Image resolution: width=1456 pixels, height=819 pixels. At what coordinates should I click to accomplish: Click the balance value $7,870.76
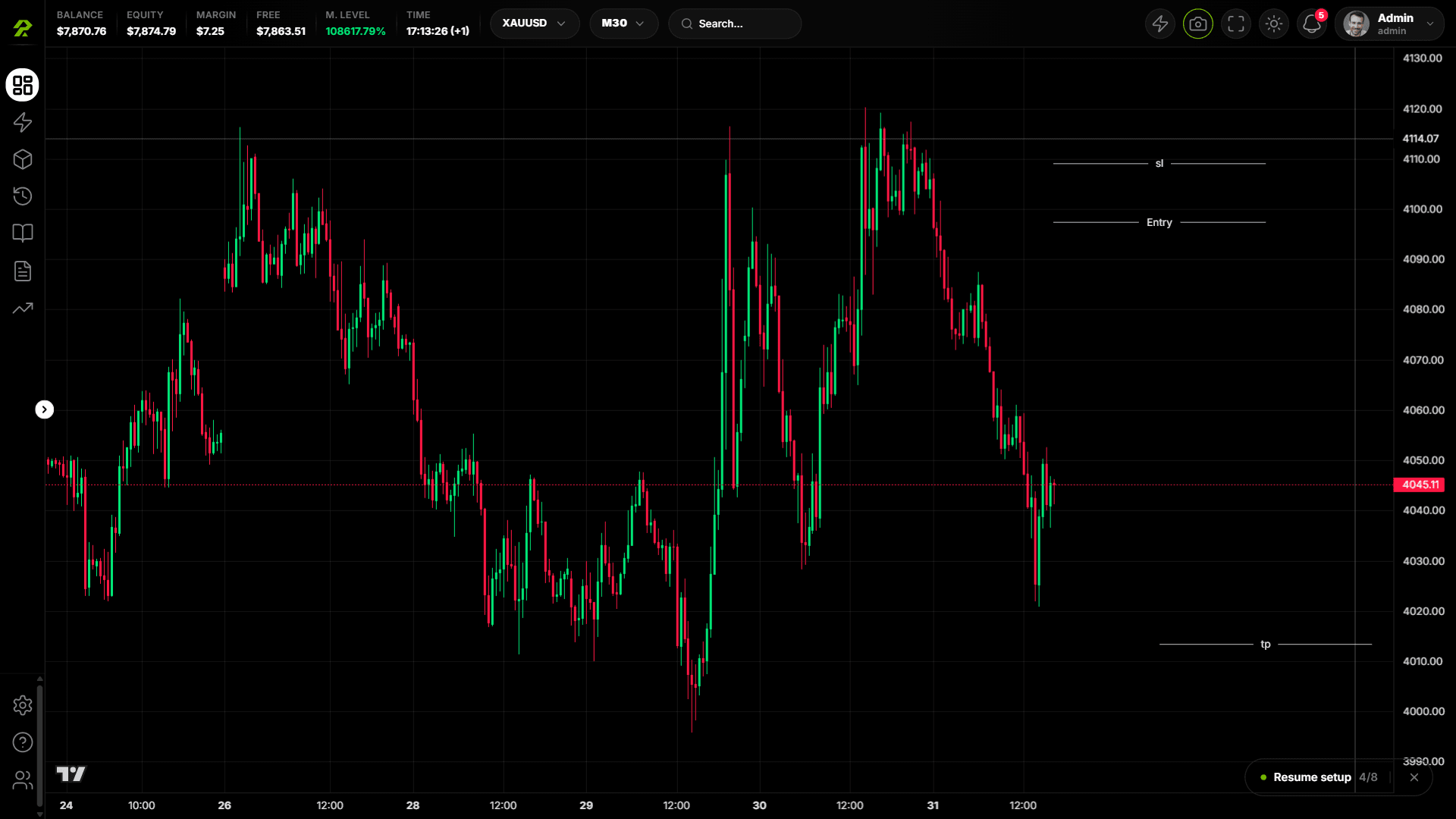[x=82, y=31]
